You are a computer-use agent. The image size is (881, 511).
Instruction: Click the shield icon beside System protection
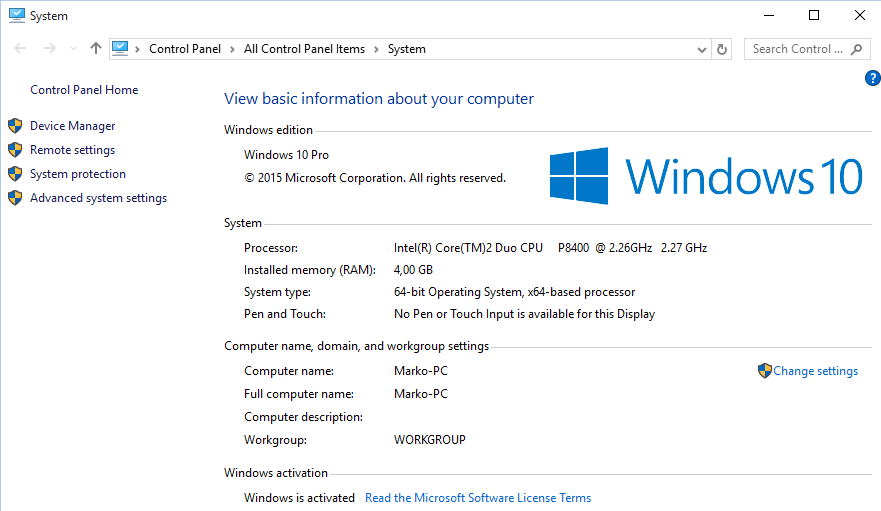(15, 174)
